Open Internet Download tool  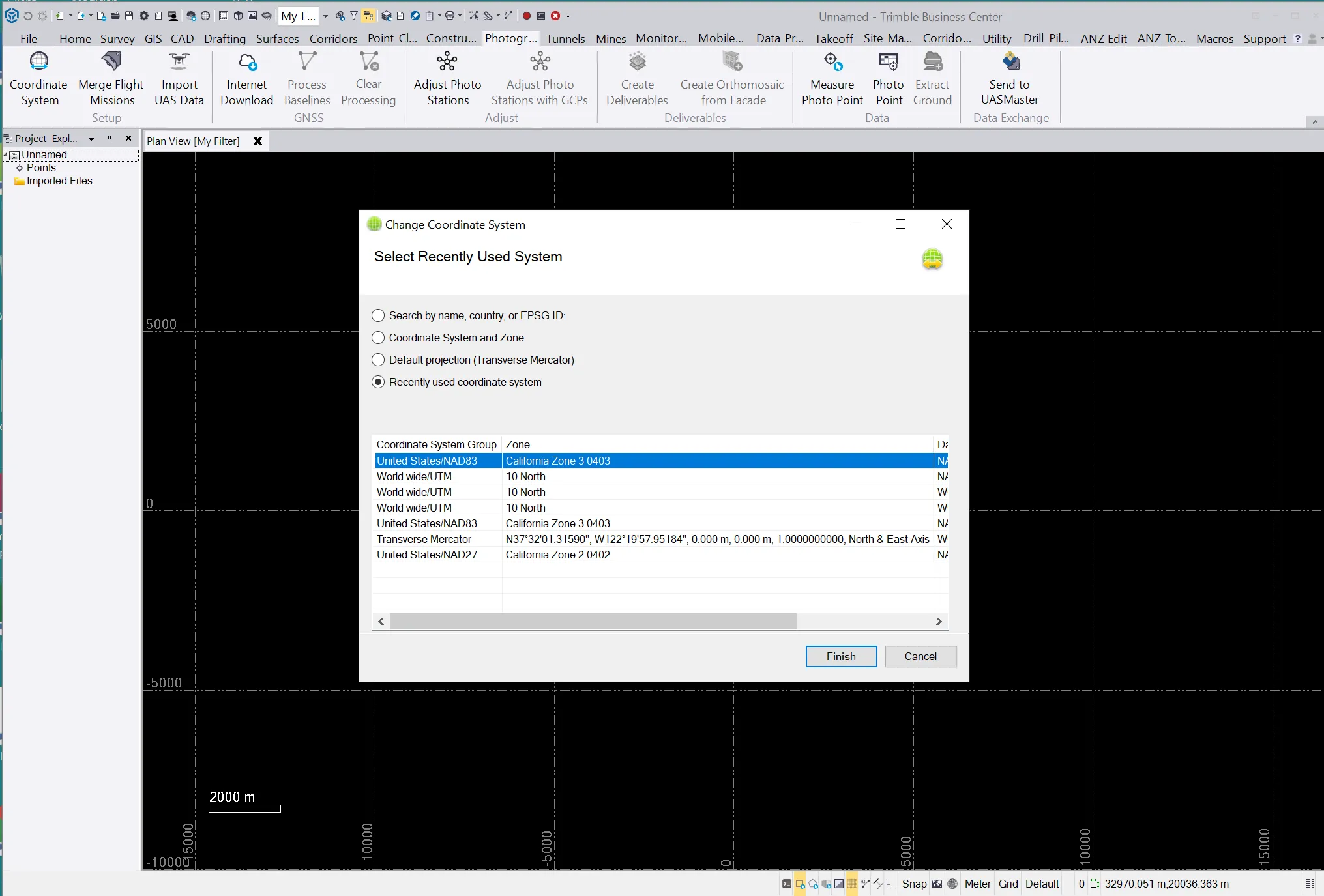point(246,79)
